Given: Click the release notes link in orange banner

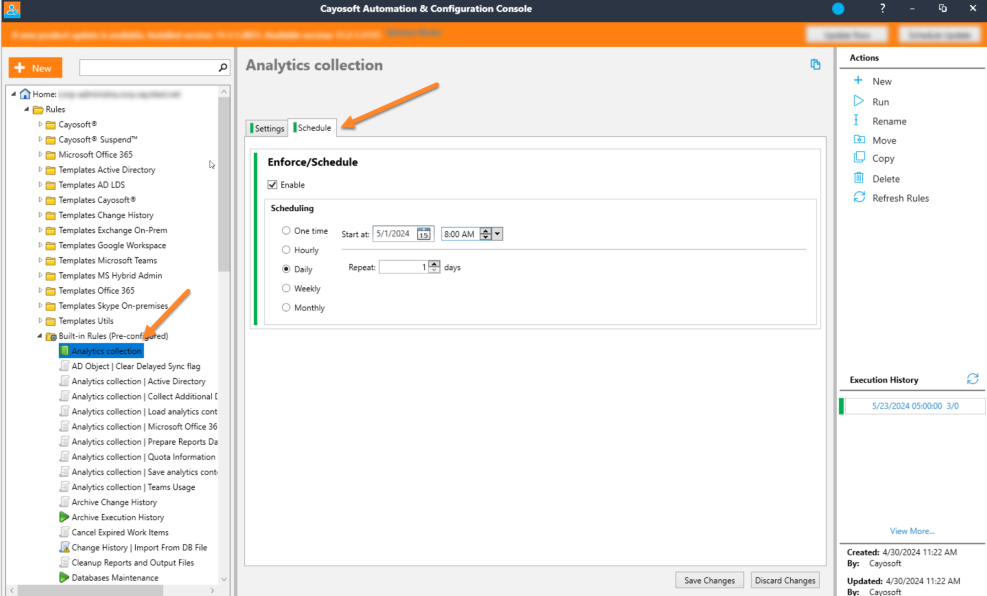Looking at the screenshot, I should click(x=414, y=33).
